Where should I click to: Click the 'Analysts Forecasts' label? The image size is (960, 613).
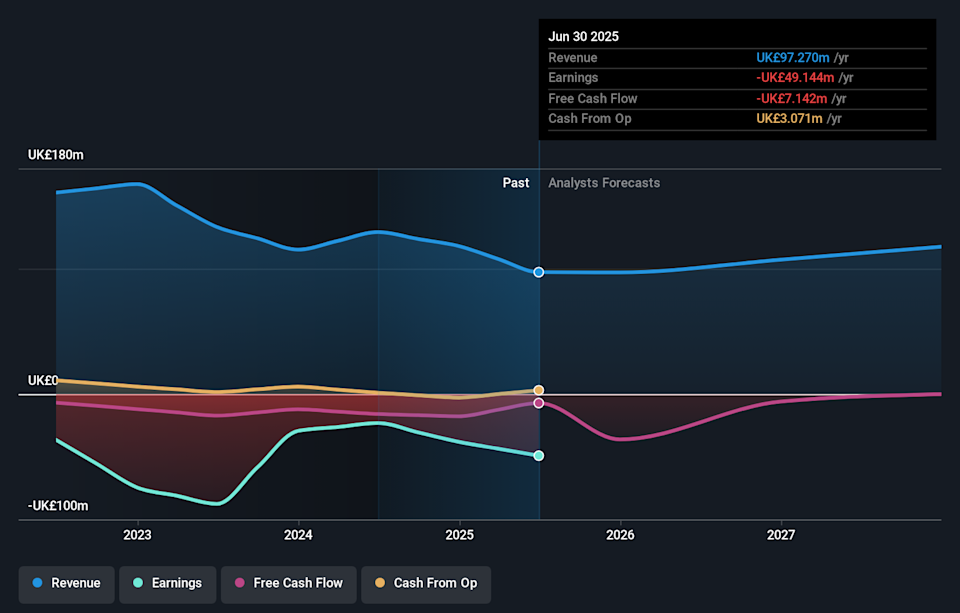[x=604, y=183]
